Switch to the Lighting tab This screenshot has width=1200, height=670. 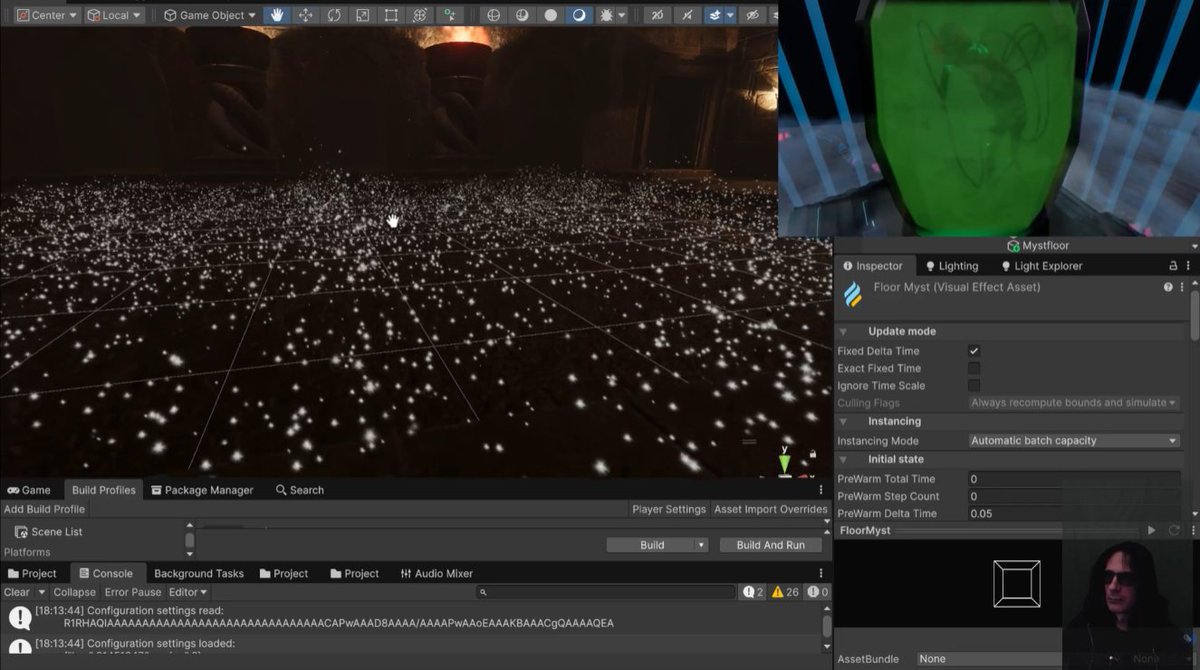[952, 266]
